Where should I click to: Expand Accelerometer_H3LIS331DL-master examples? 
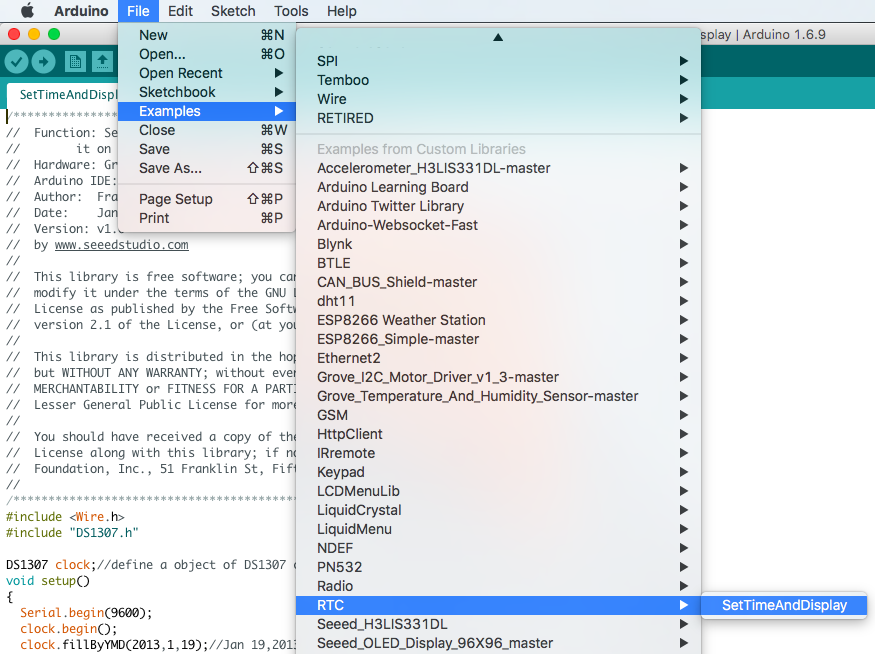[498, 168]
